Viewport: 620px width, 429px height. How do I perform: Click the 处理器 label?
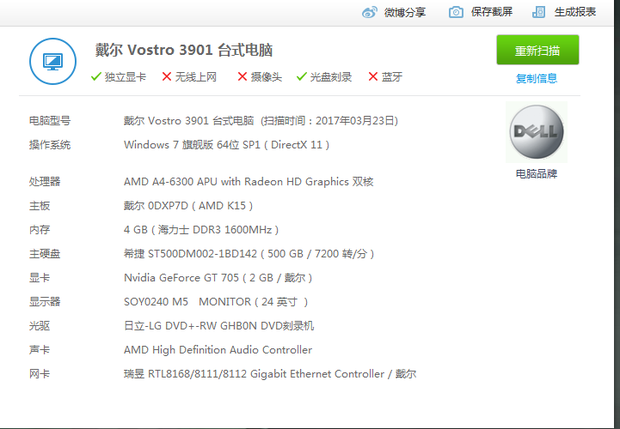45,181
